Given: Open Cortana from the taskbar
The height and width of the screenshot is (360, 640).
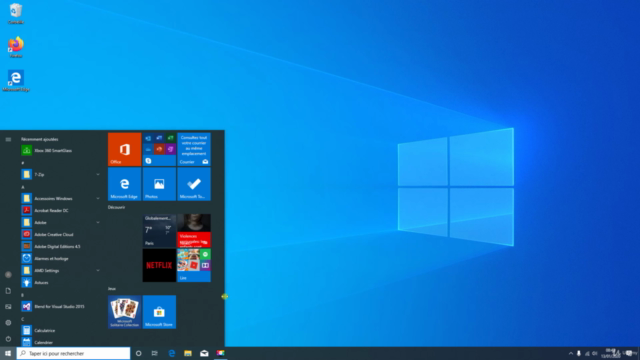Looking at the screenshot, I should (138, 353).
